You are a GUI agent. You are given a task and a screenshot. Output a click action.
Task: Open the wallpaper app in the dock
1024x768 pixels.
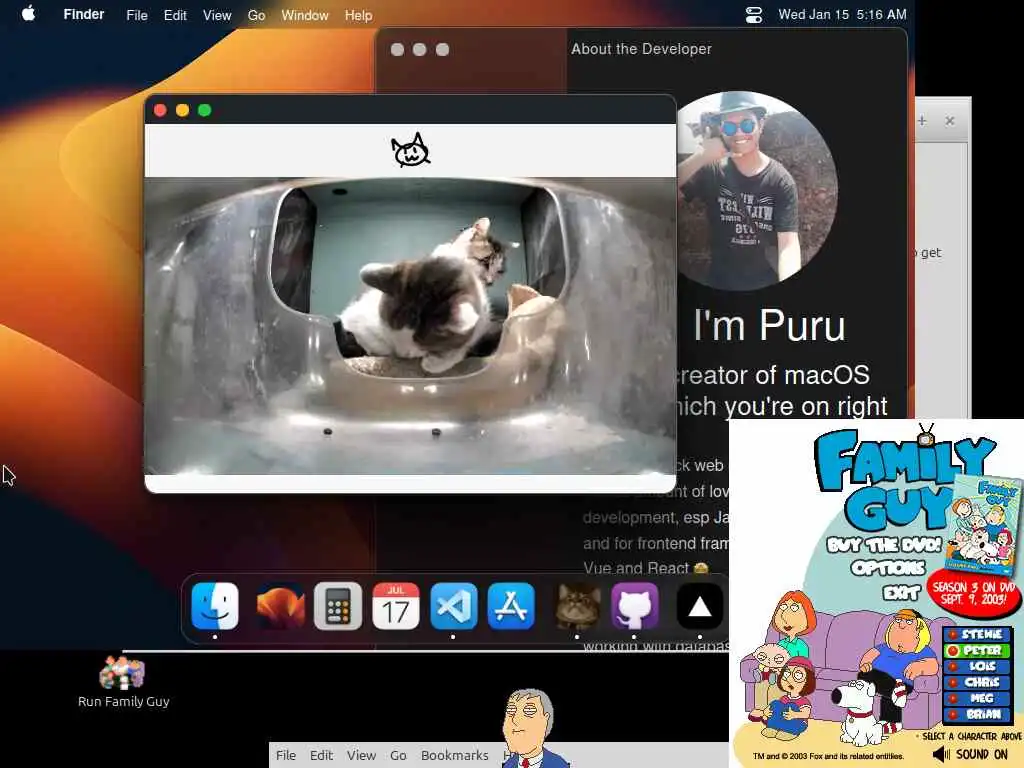[280, 605]
